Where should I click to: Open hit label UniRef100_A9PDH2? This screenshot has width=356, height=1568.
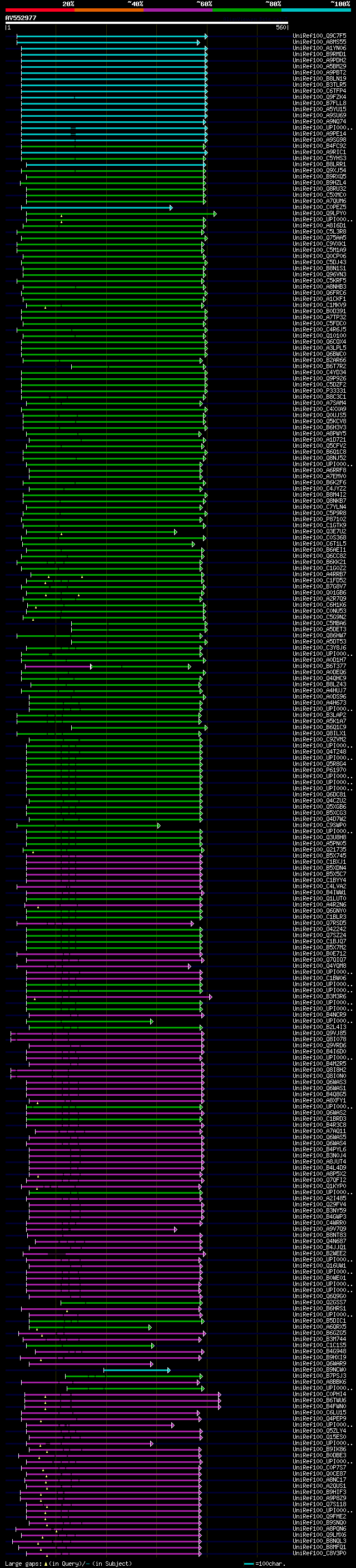coord(319,60)
